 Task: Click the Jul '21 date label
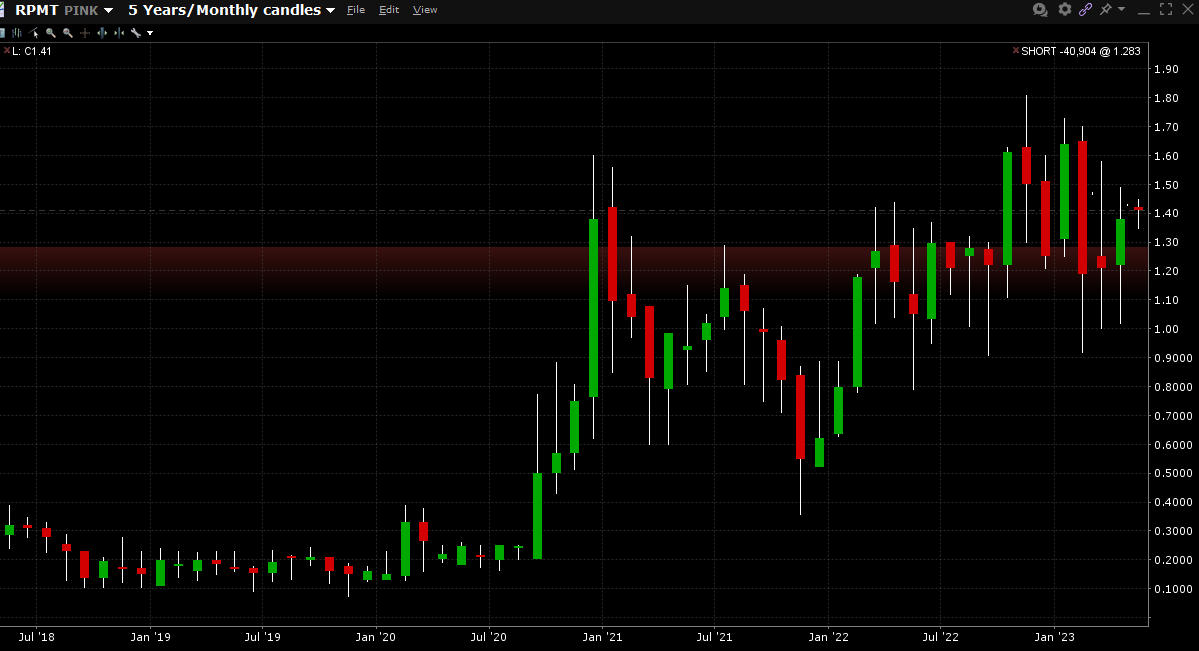click(x=714, y=636)
